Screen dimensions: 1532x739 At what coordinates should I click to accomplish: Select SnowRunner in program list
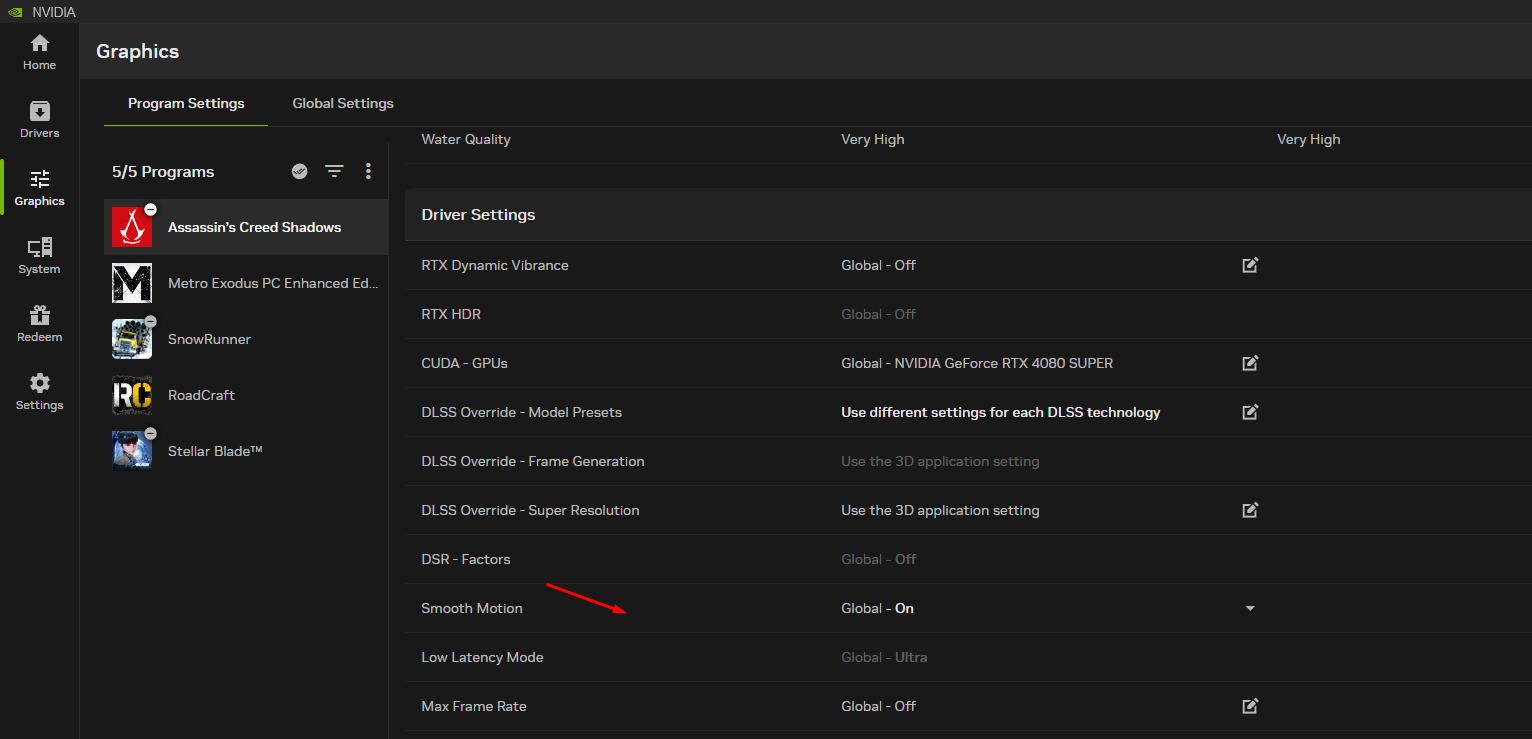(246, 339)
